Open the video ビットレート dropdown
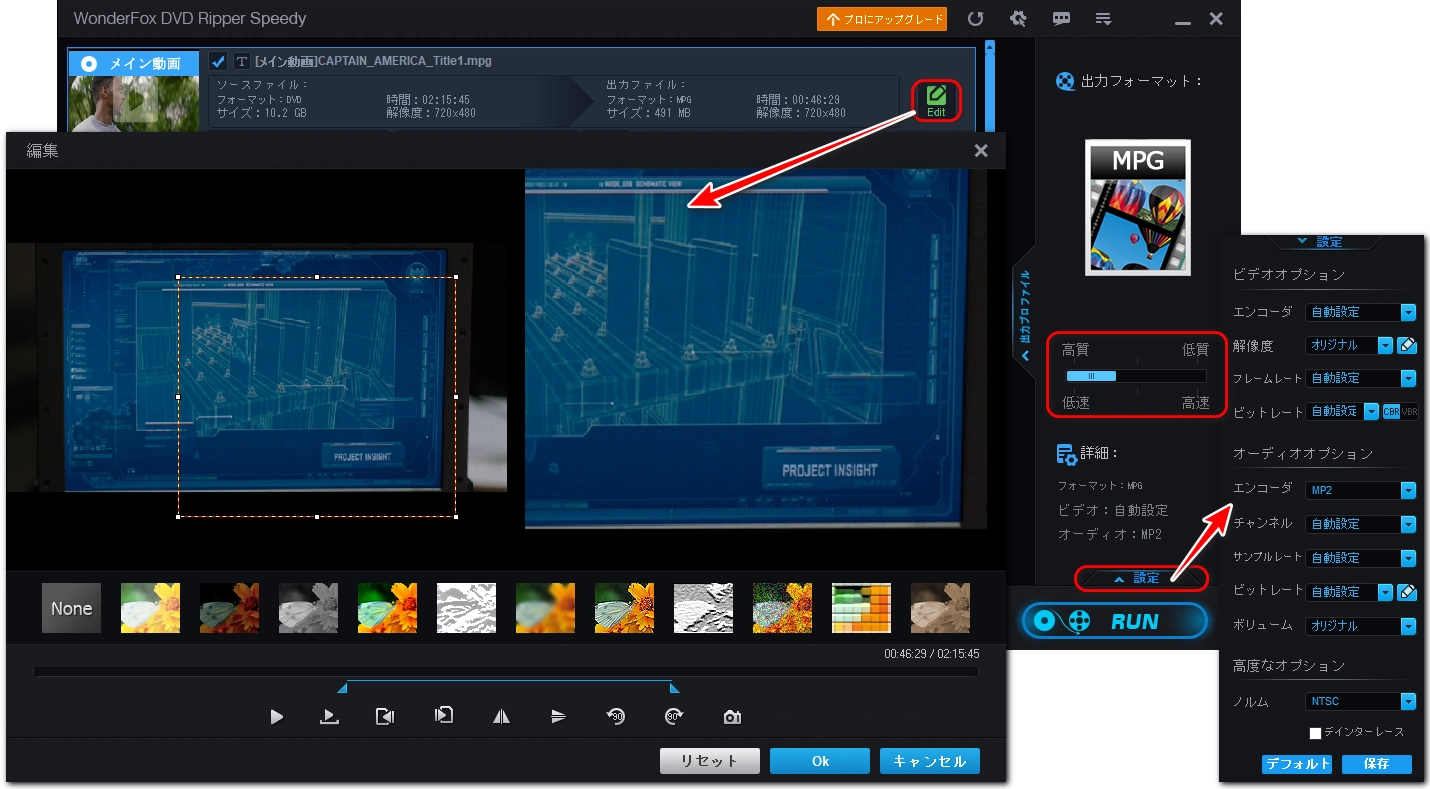The height and width of the screenshot is (789, 1430). (1342, 411)
